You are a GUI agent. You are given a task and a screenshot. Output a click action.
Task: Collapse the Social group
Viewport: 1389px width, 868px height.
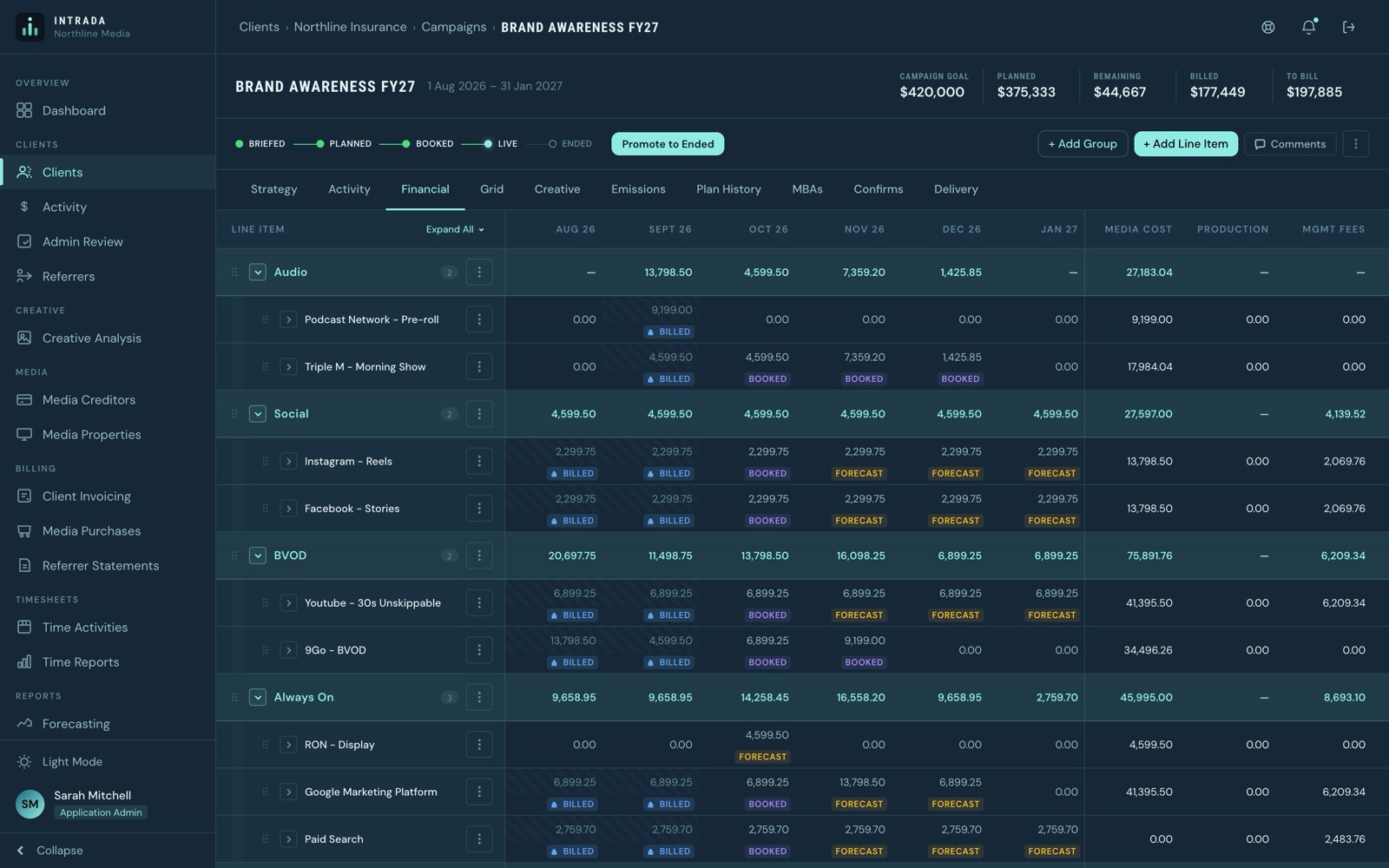pos(257,414)
